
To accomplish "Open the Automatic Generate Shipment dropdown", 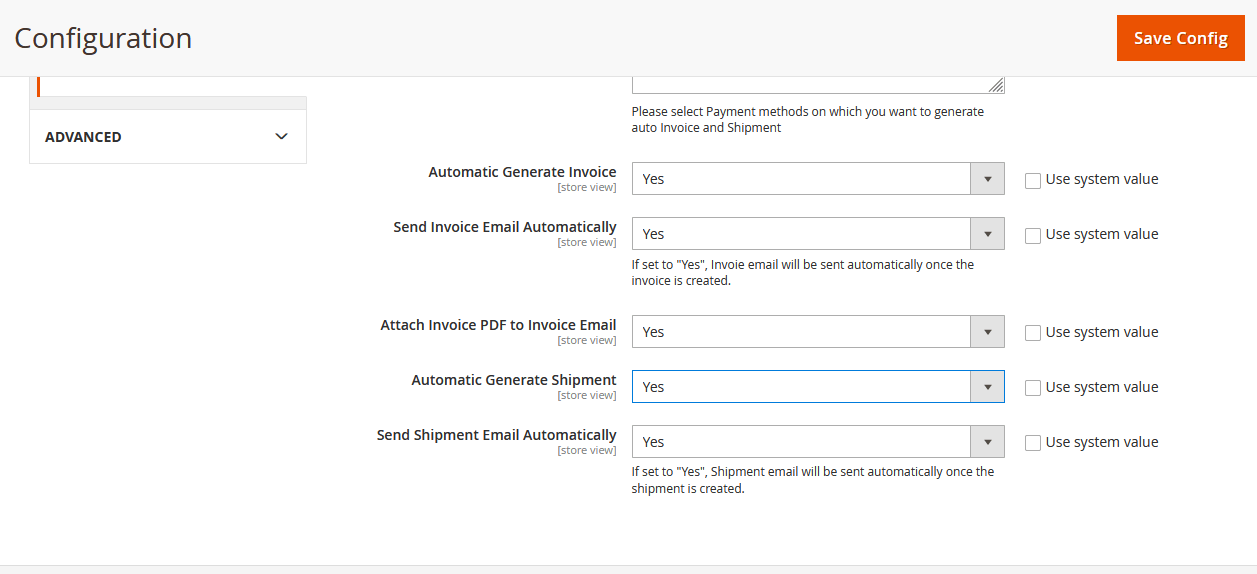I will (x=817, y=387).
